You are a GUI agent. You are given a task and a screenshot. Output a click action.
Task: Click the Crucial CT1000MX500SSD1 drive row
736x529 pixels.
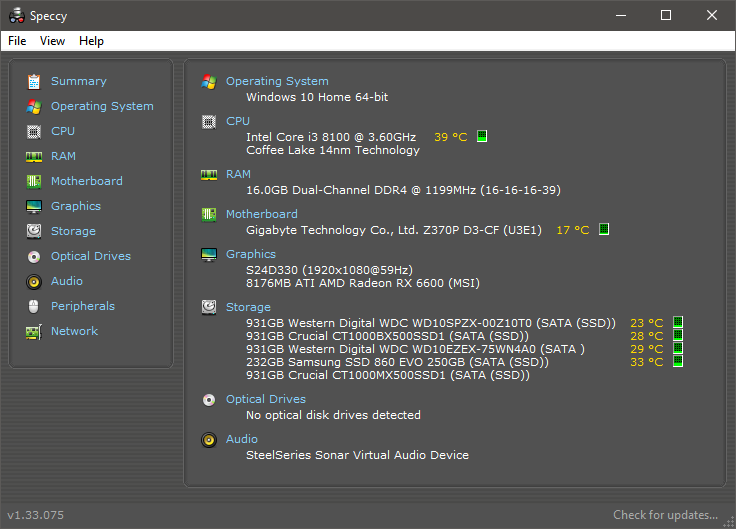click(x=388, y=375)
